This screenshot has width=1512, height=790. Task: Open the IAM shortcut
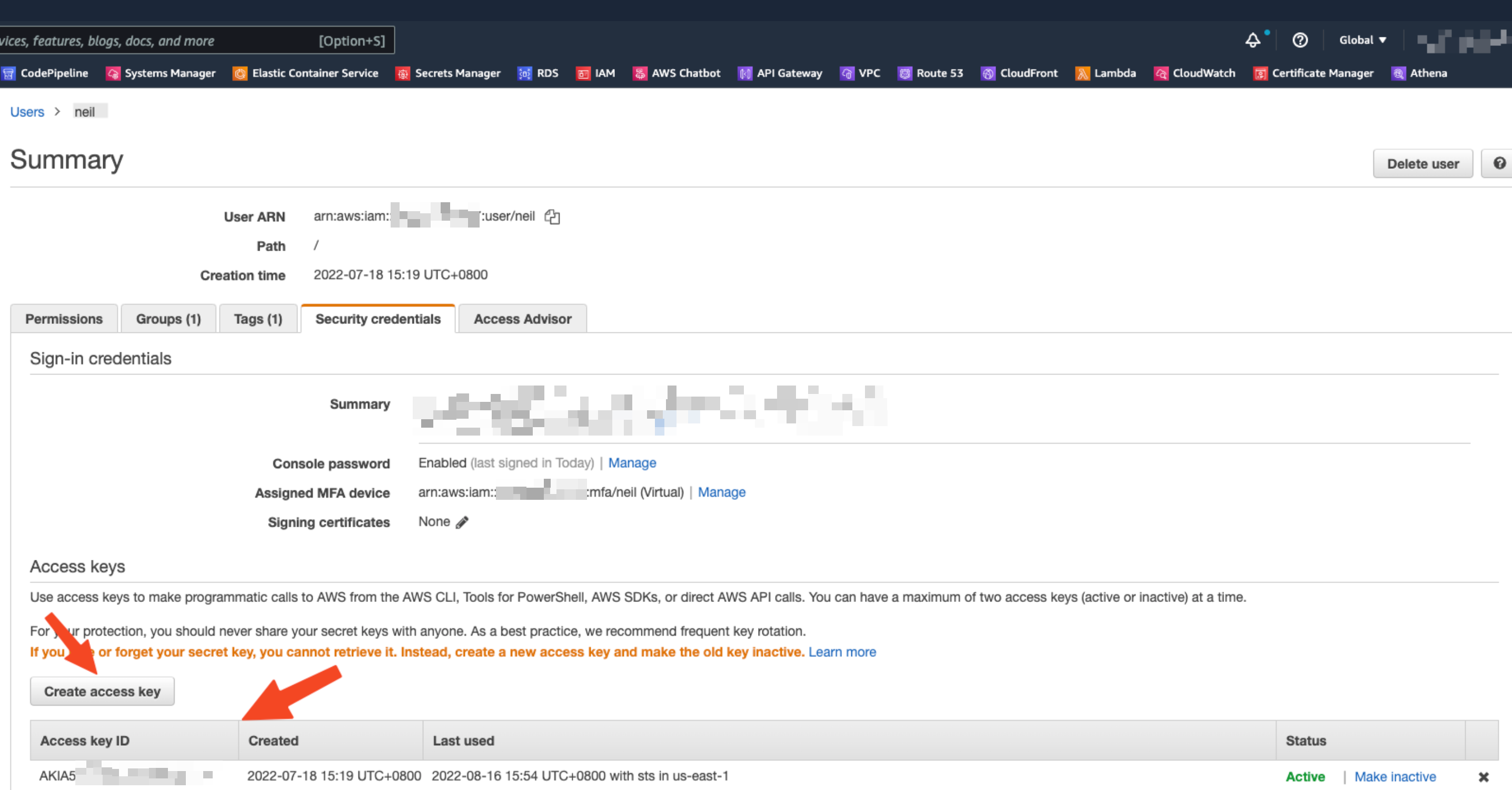(x=596, y=73)
